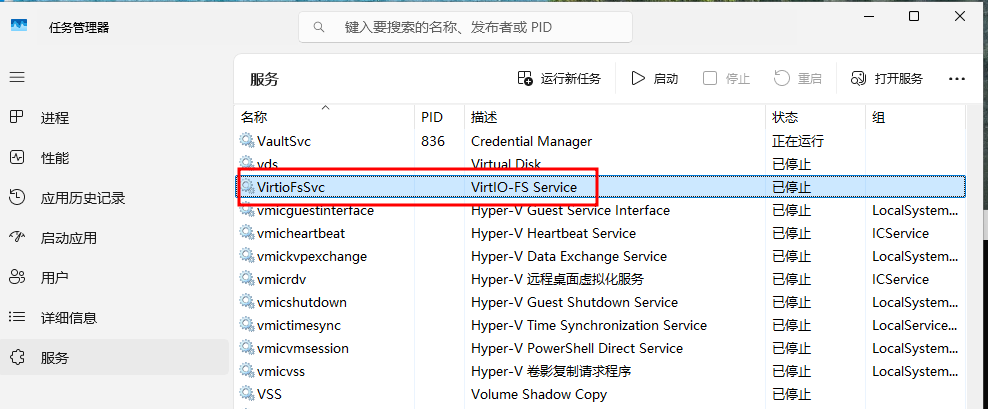Select the vmicheartbeat service row

coord(301,233)
